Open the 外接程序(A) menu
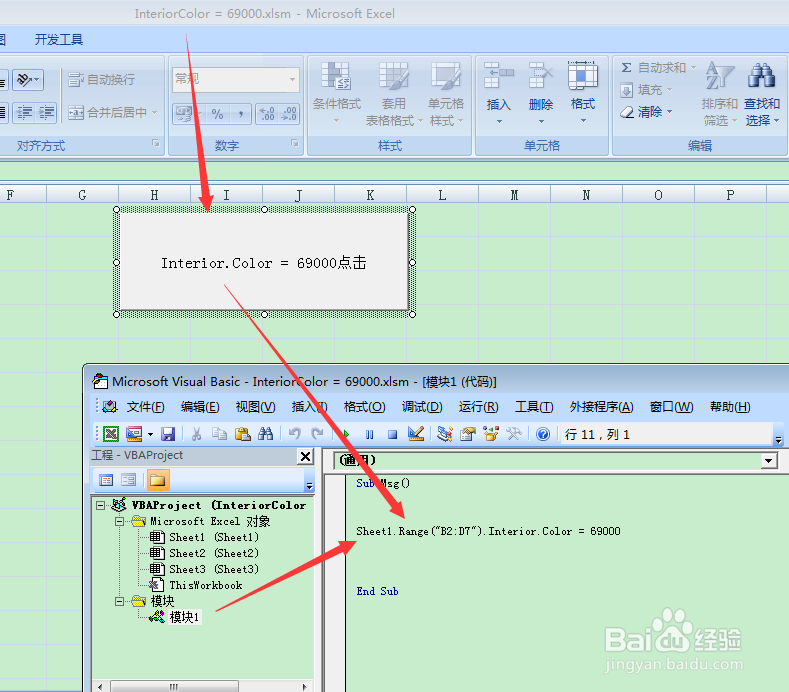The image size is (789, 692). coord(601,407)
